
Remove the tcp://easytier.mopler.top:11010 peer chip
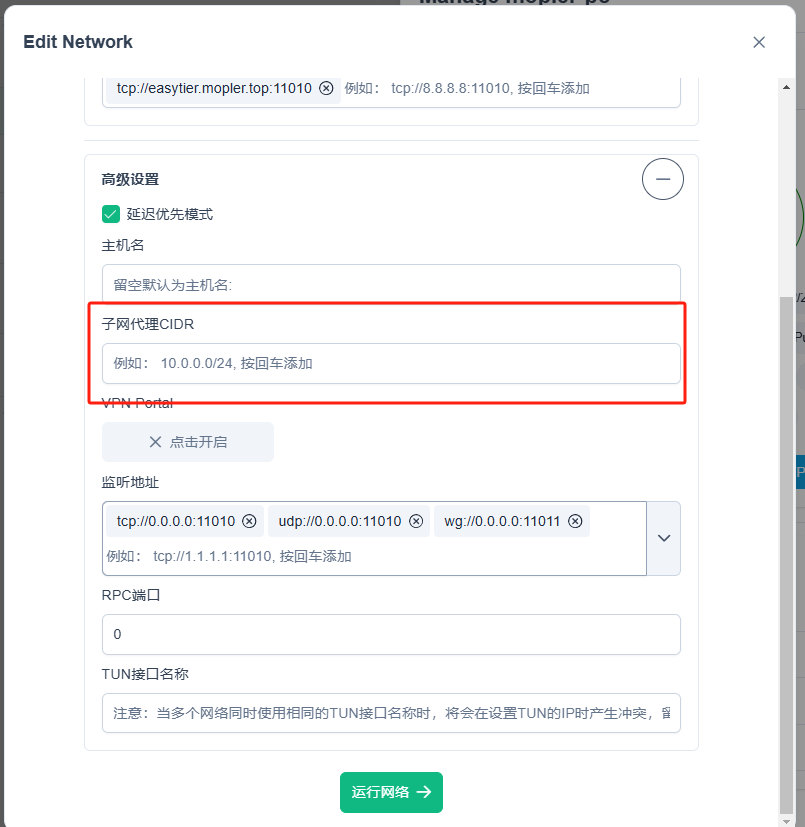(x=326, y=88)
